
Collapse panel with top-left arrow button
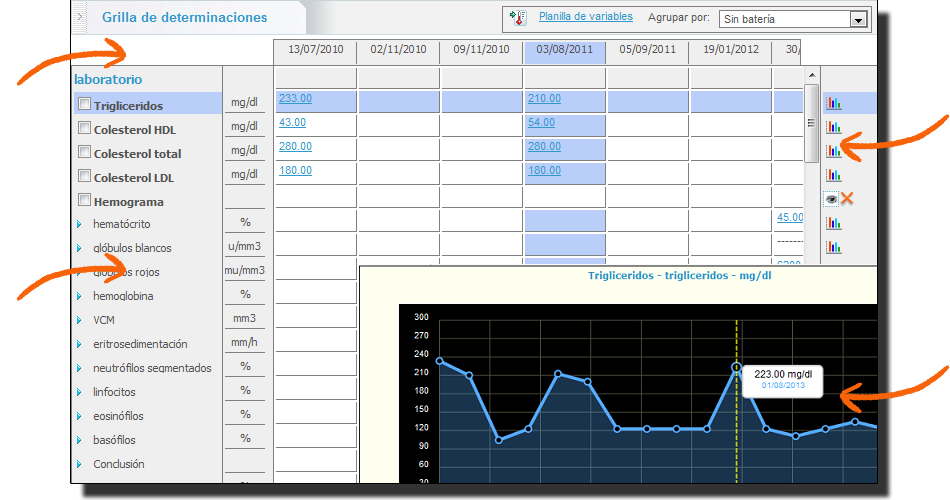coord(81,17)
